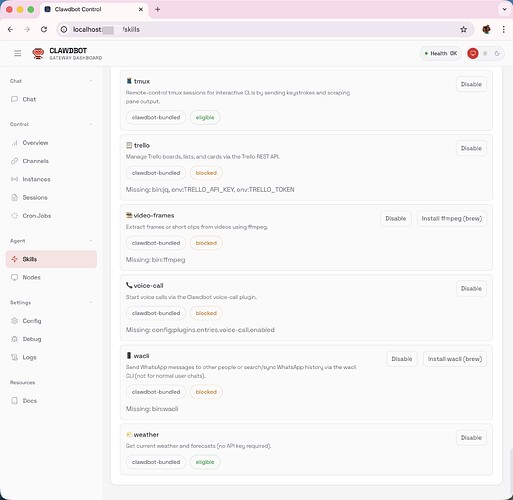Click the trello skill icon
This screenshot has height=500, width=513.
tap(129, 145)
